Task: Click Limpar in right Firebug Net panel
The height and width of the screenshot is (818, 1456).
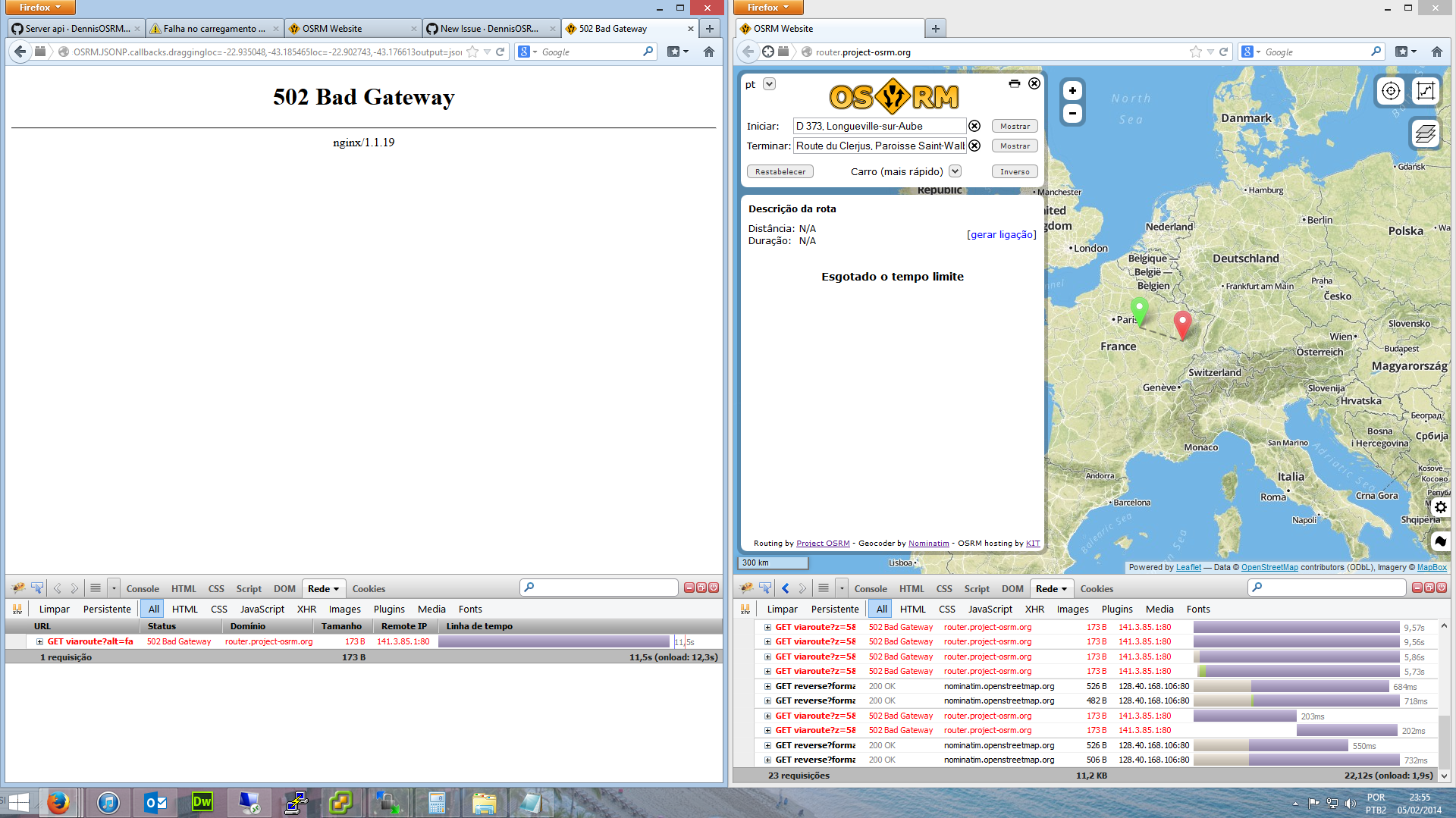Action: (782, 609)
